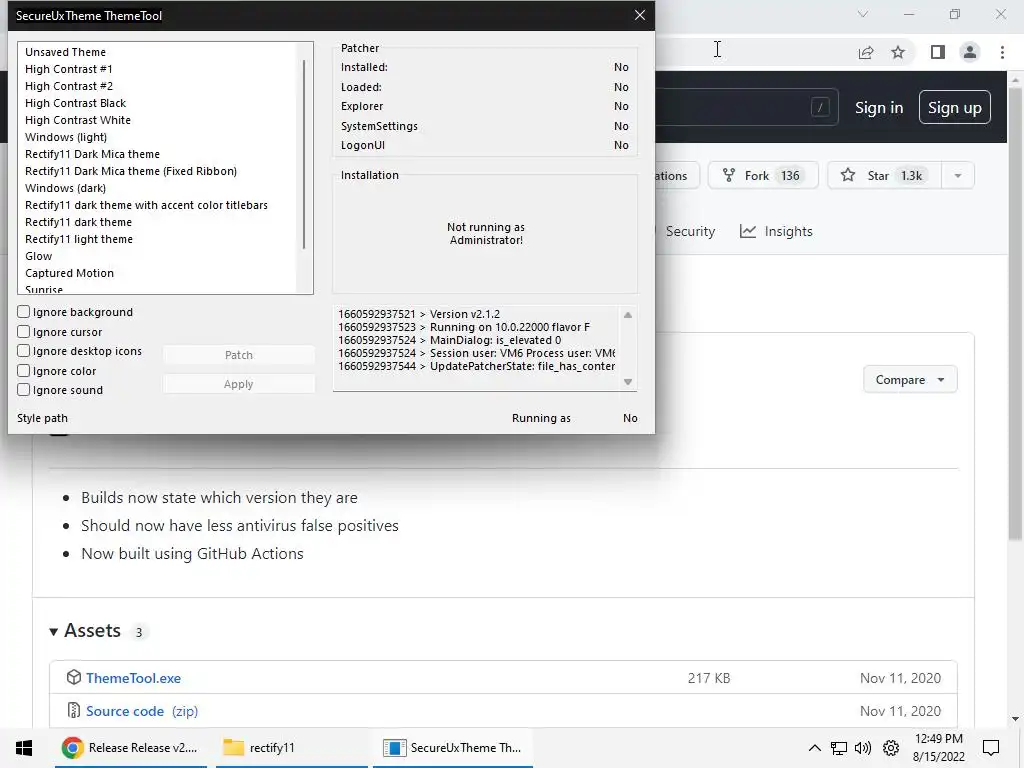Fork the repository on GitHub

tap(763, 176)
